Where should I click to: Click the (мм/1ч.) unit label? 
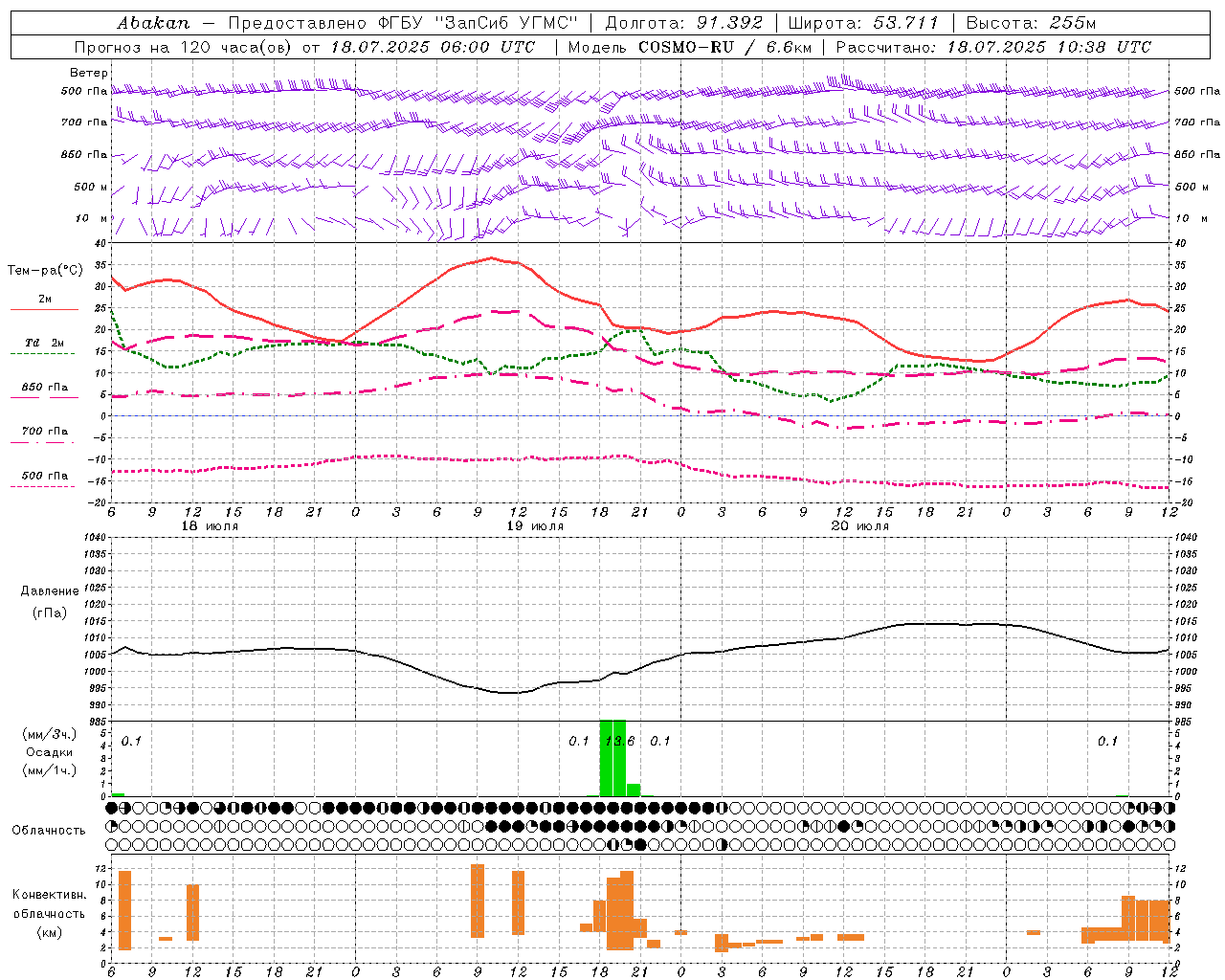pyautogui.click(x=49, y=770)
